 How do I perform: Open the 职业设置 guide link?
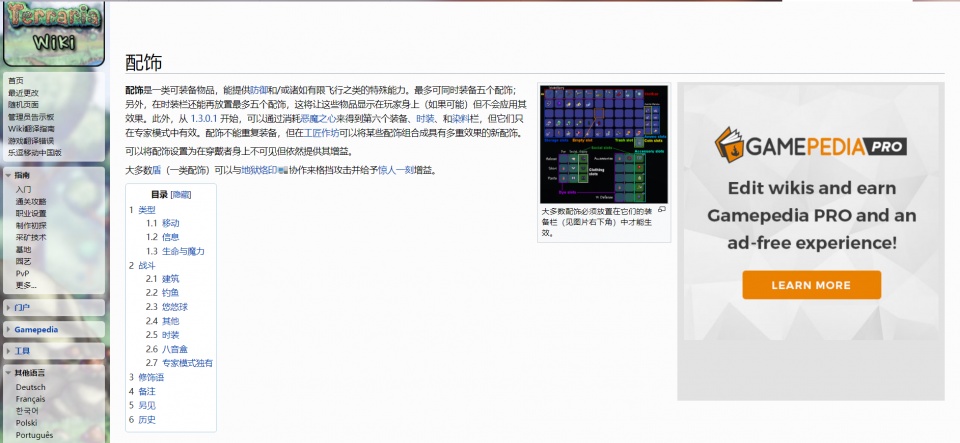point(31,214)
